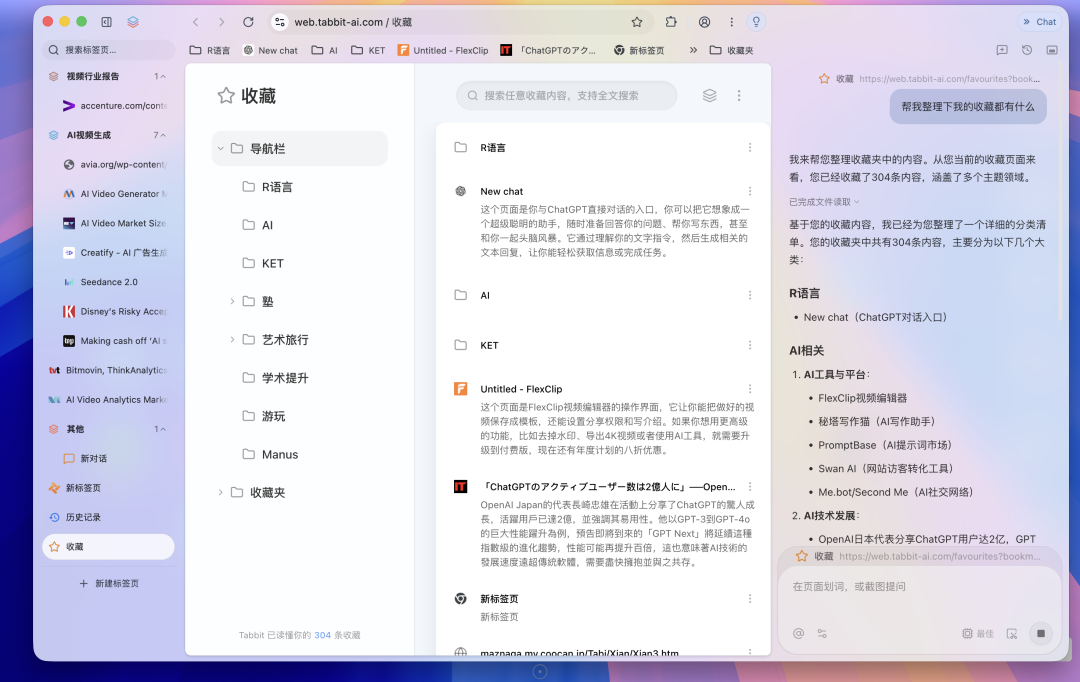Open Untitled - FlexClip bookmark bar item

[443, 50]
